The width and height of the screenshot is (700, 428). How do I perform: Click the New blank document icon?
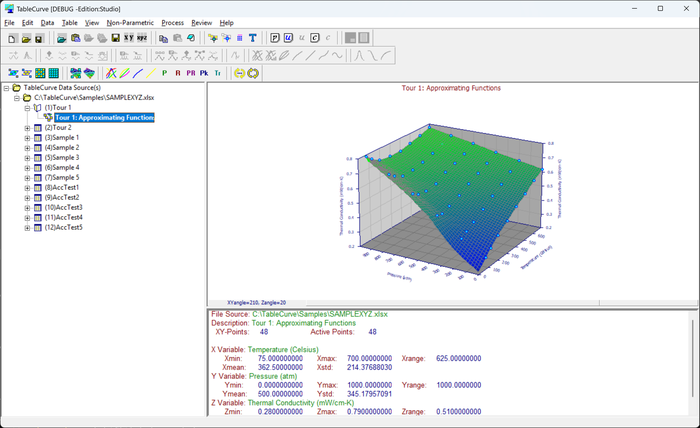click(12, 38)
